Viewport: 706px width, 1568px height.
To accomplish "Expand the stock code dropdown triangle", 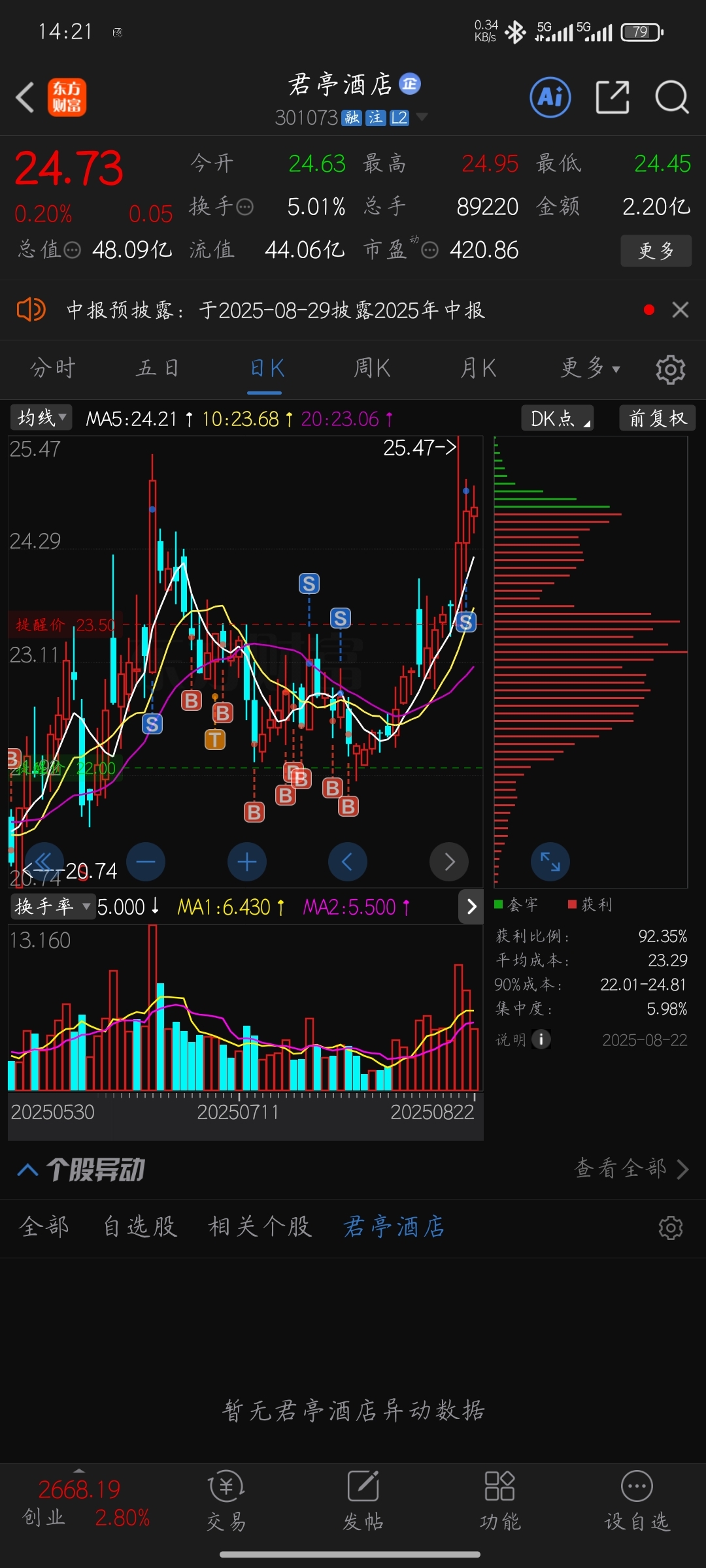I will 422,117.
